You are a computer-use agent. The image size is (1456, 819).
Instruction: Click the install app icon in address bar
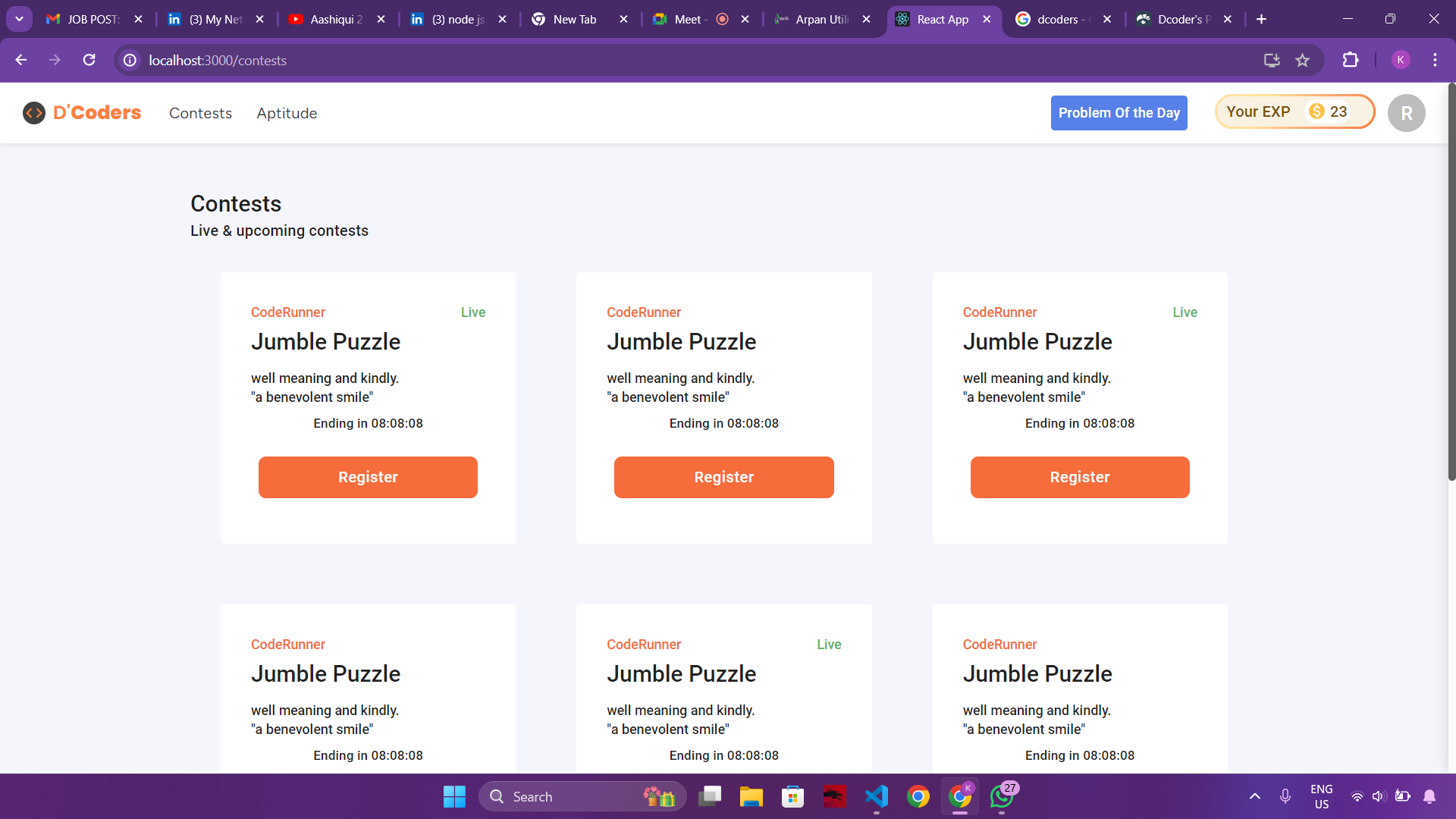pyautogui.click(x=1272, y=61)
